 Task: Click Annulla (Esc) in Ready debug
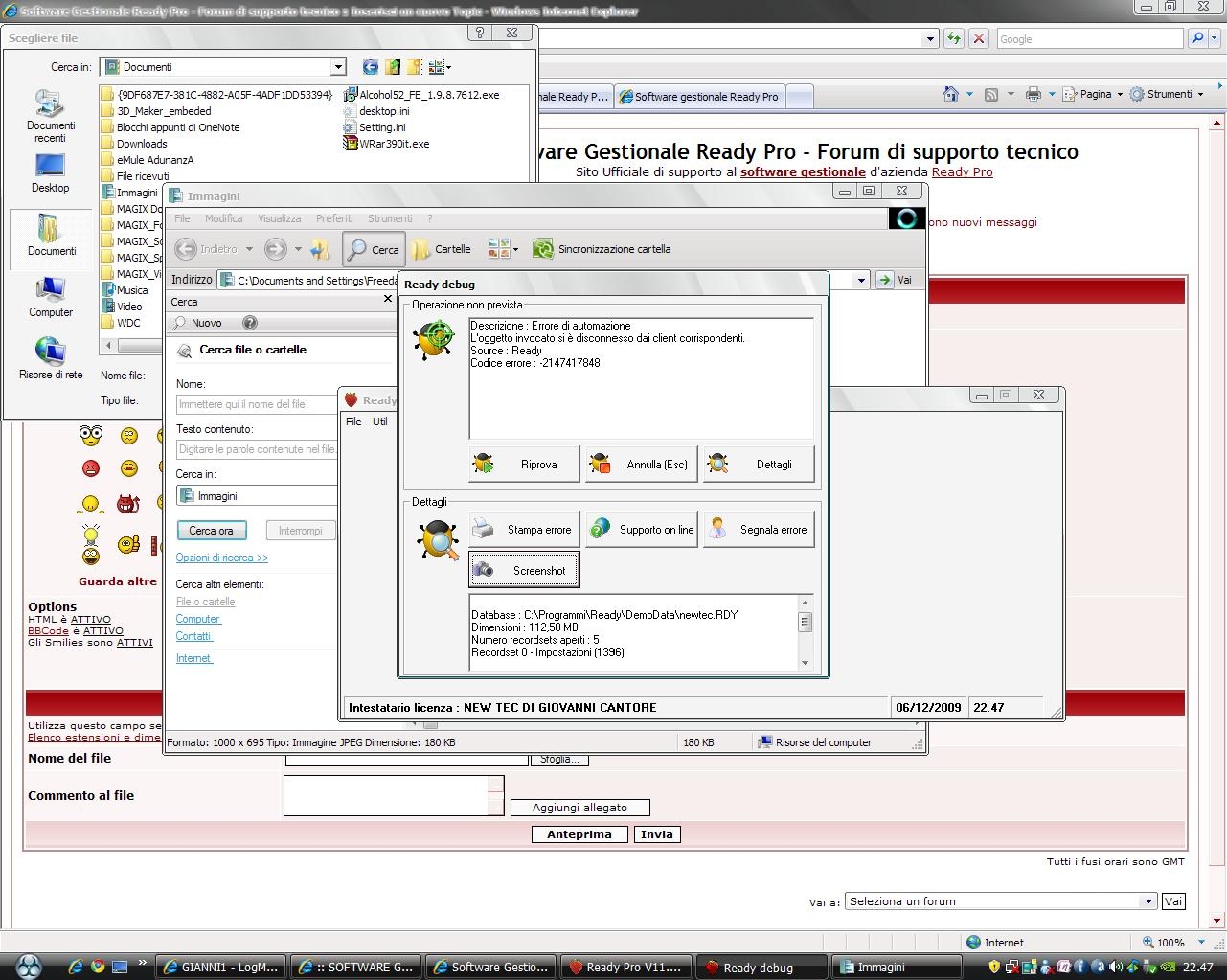[642, 465]
